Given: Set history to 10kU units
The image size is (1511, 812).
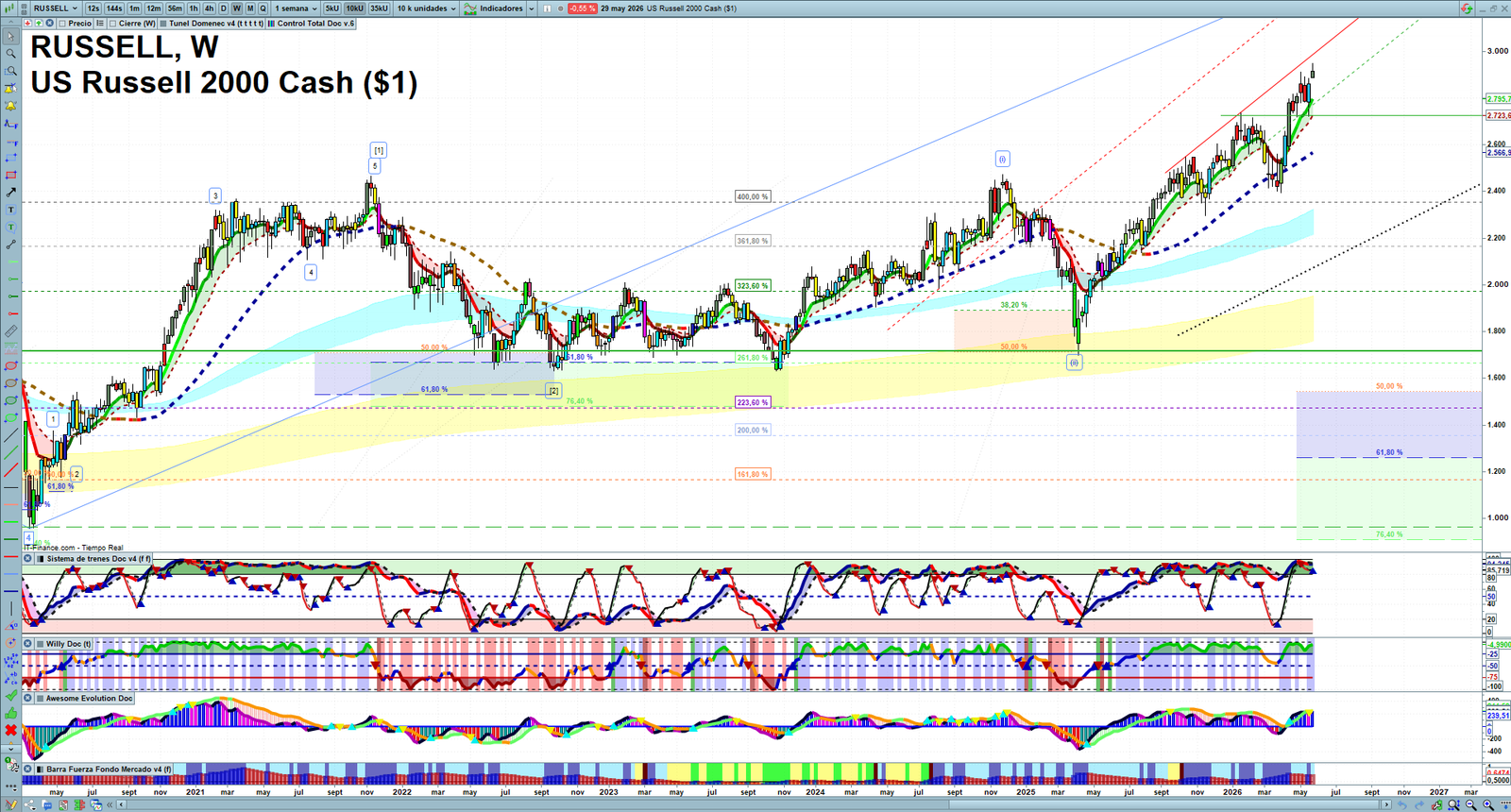Looking at the screenshot, I should 355,8.
